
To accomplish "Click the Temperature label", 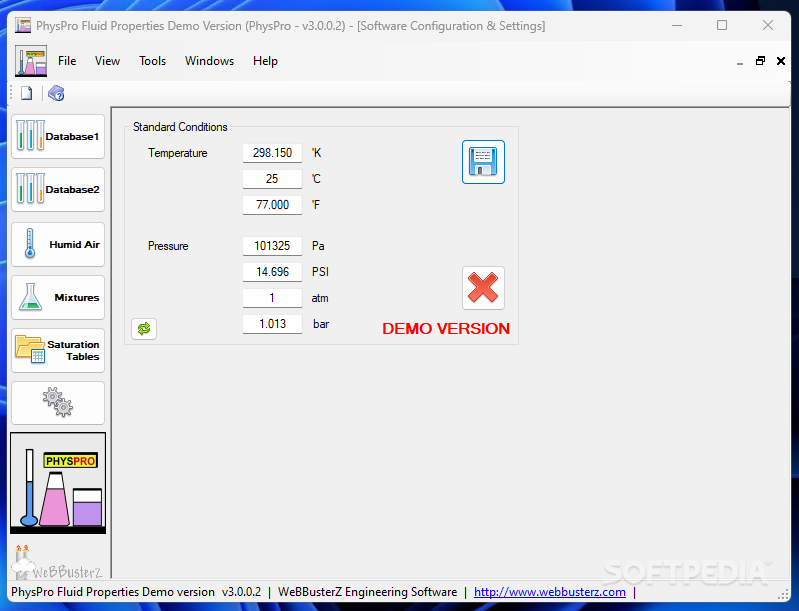I will tap(178, 153).
